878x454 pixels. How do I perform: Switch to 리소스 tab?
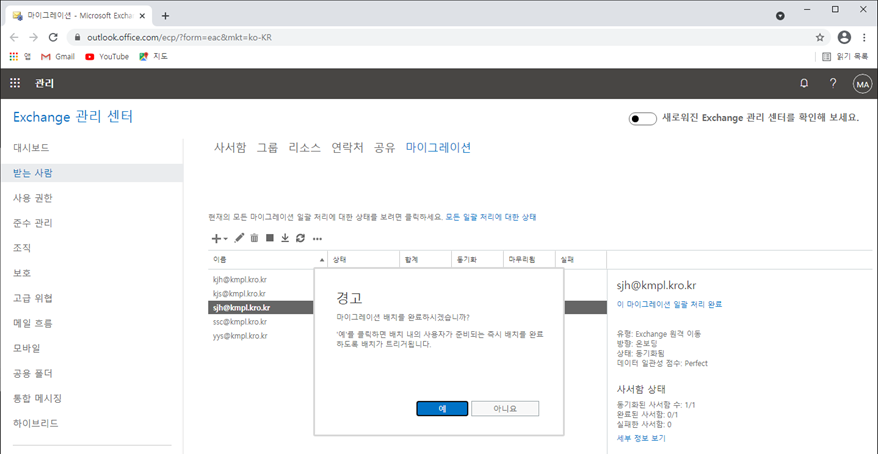(305, 148)
